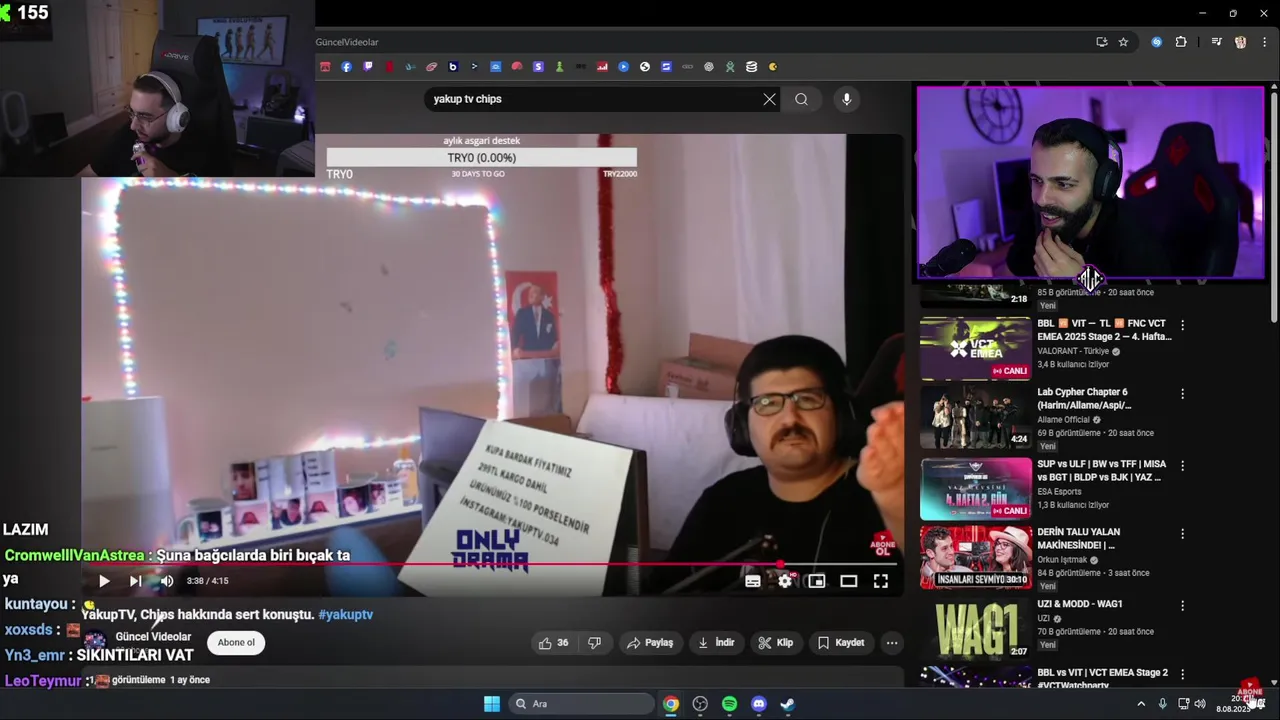Click the install app icon in address bar
The image size is (1280, 720).
(1101, 42)
